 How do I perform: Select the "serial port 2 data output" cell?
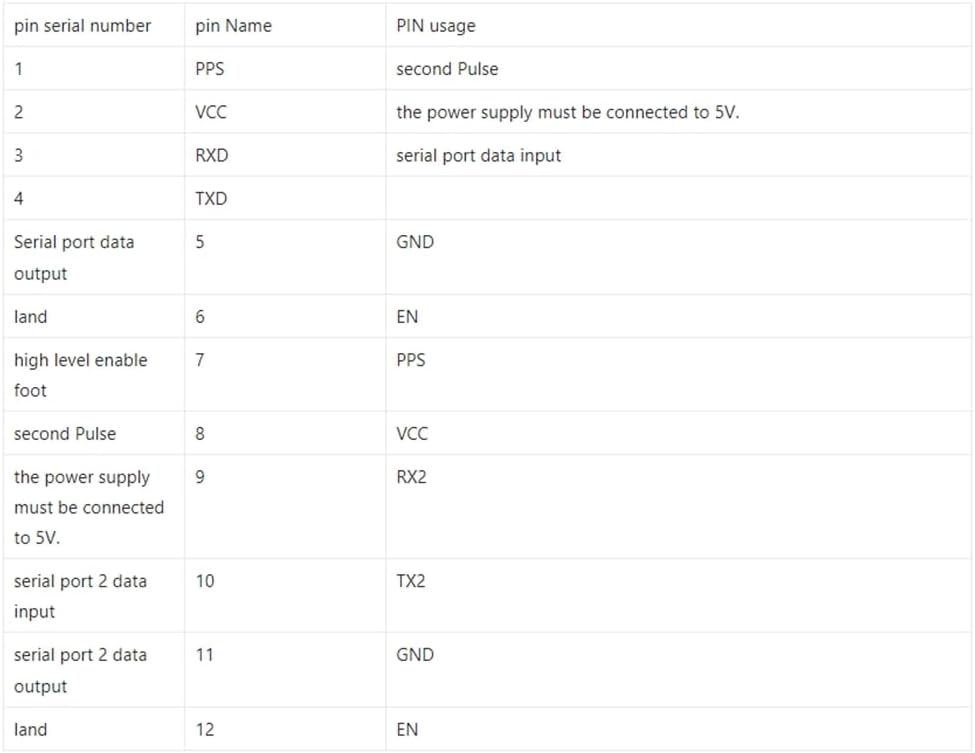tap(80, 670)
